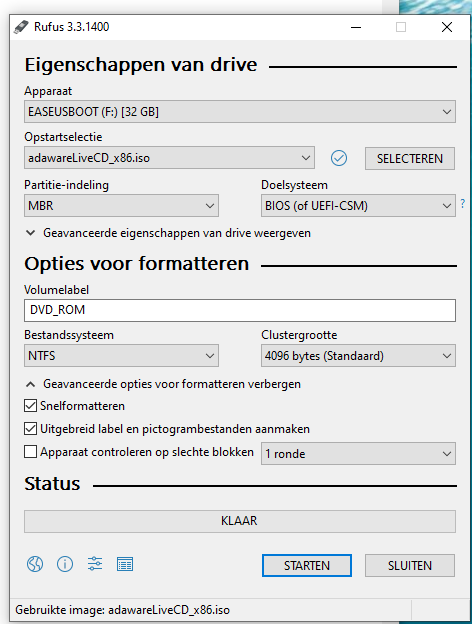
Task: Click the Rufus USB title icon
Action: 21,27
